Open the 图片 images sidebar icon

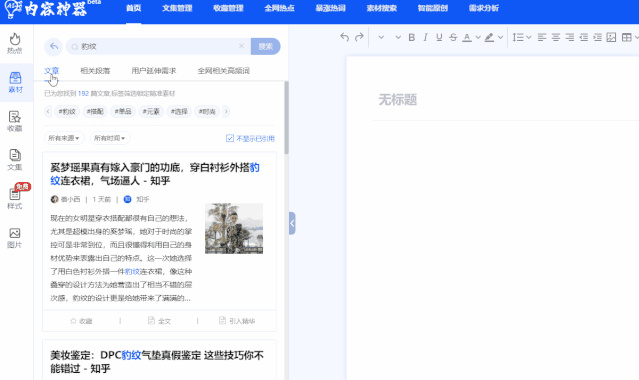point(15,238)
